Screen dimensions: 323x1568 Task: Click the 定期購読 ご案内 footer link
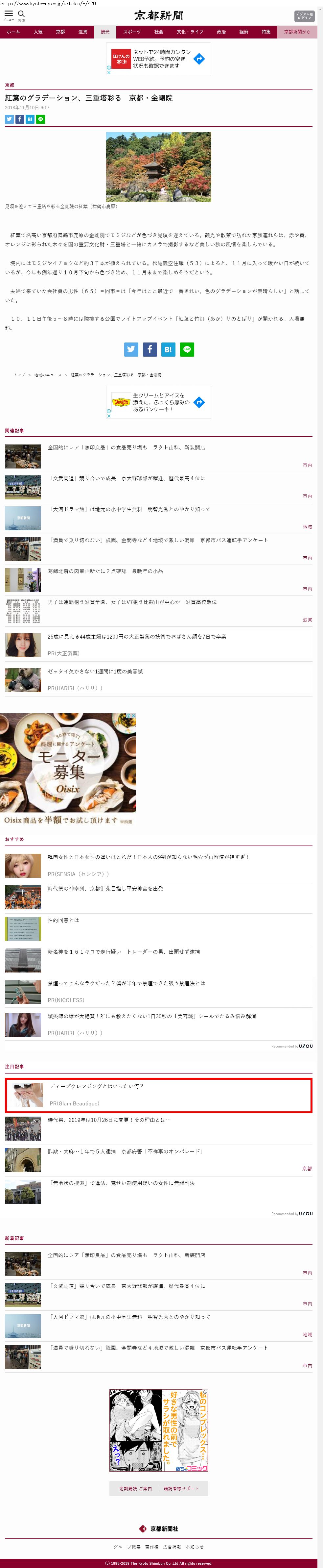point(136,1489)
